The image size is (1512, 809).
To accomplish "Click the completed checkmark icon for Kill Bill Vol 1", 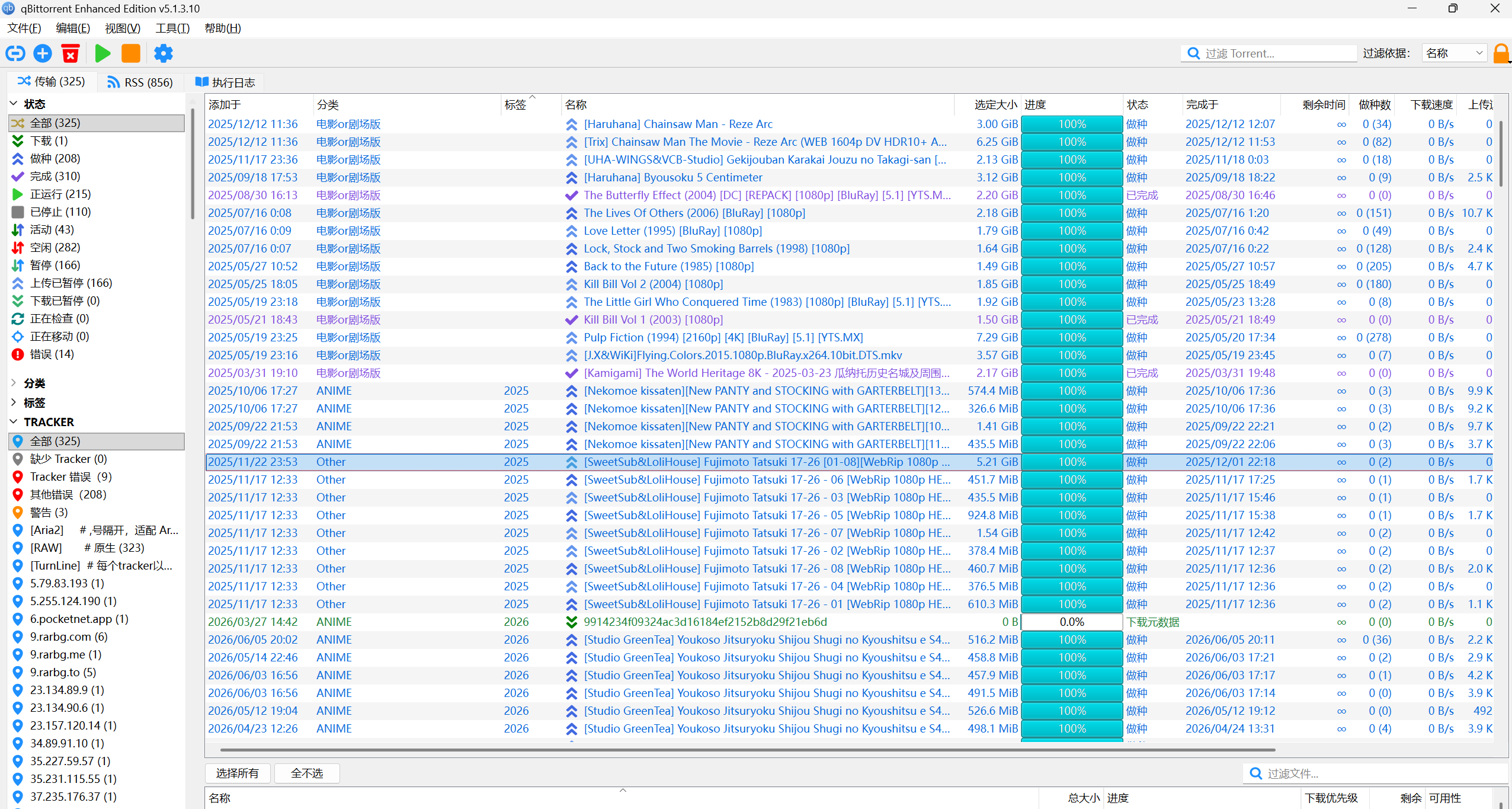I will [x=571, y=320].
